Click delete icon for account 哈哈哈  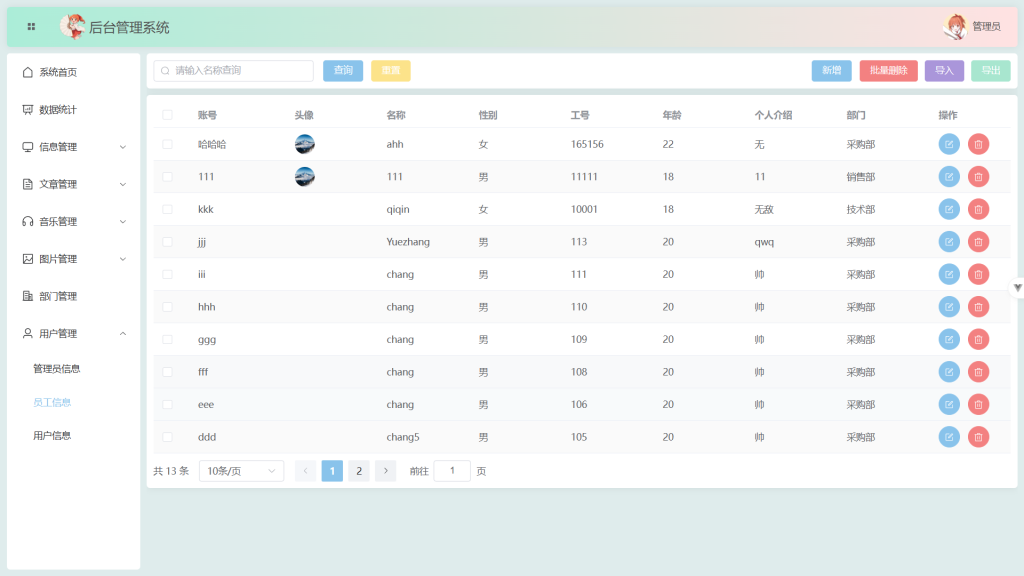click(x=978, y=144)
